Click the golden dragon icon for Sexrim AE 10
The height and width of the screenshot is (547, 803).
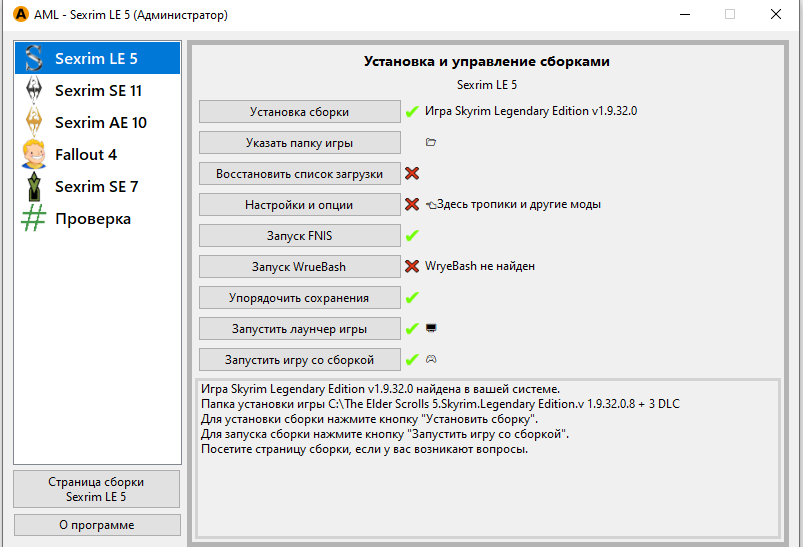pyautogui.click(x=34, y=122)
